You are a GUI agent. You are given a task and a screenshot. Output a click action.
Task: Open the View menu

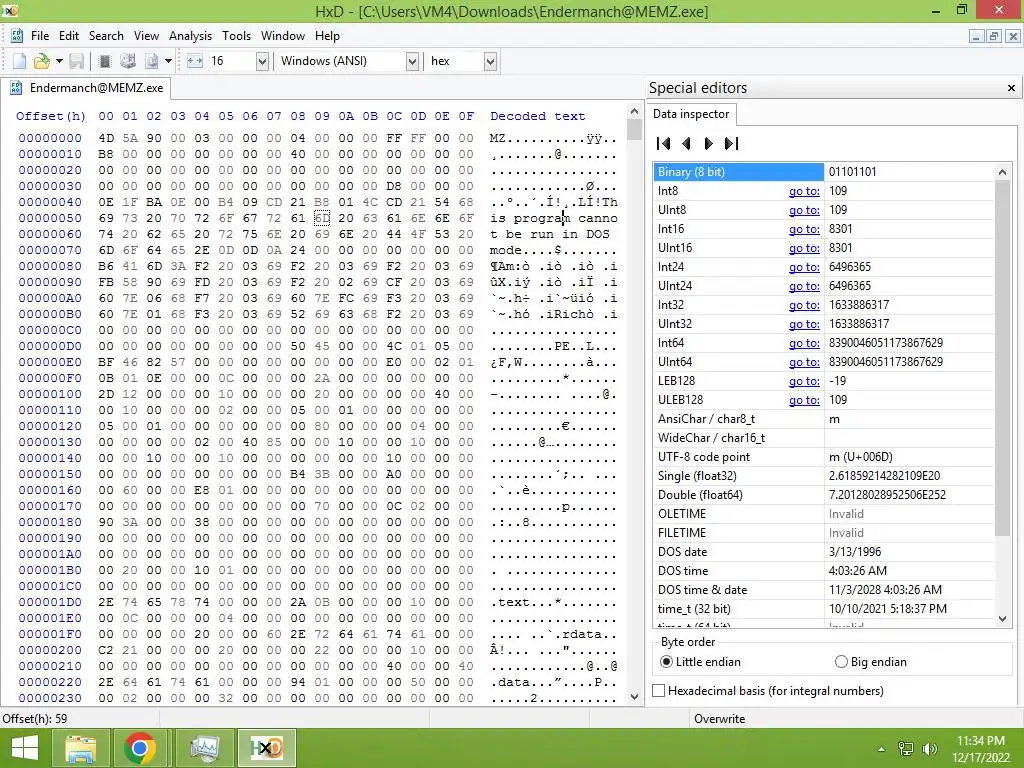146,36
